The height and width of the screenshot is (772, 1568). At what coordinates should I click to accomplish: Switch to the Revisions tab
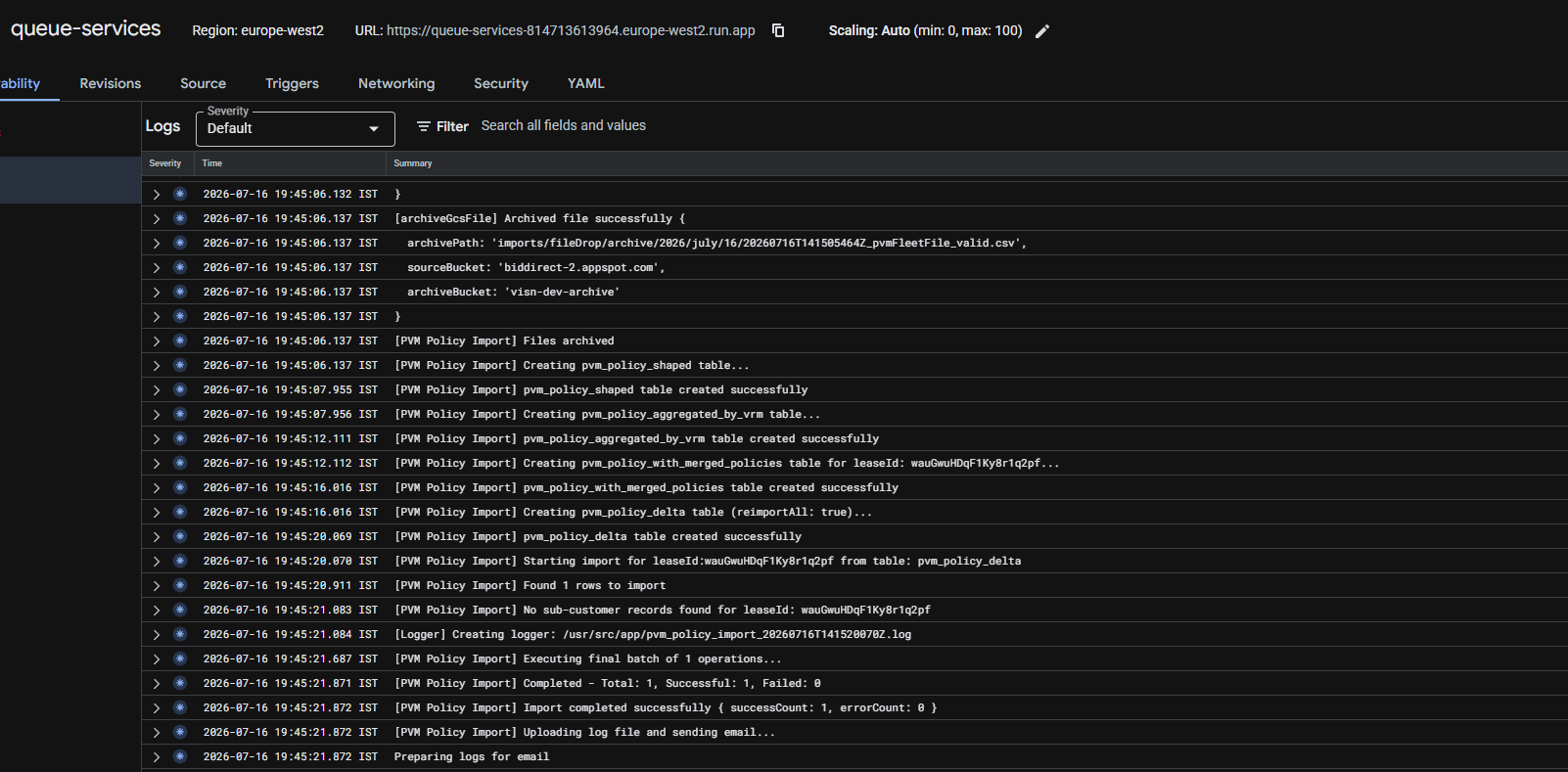[111, 83]
